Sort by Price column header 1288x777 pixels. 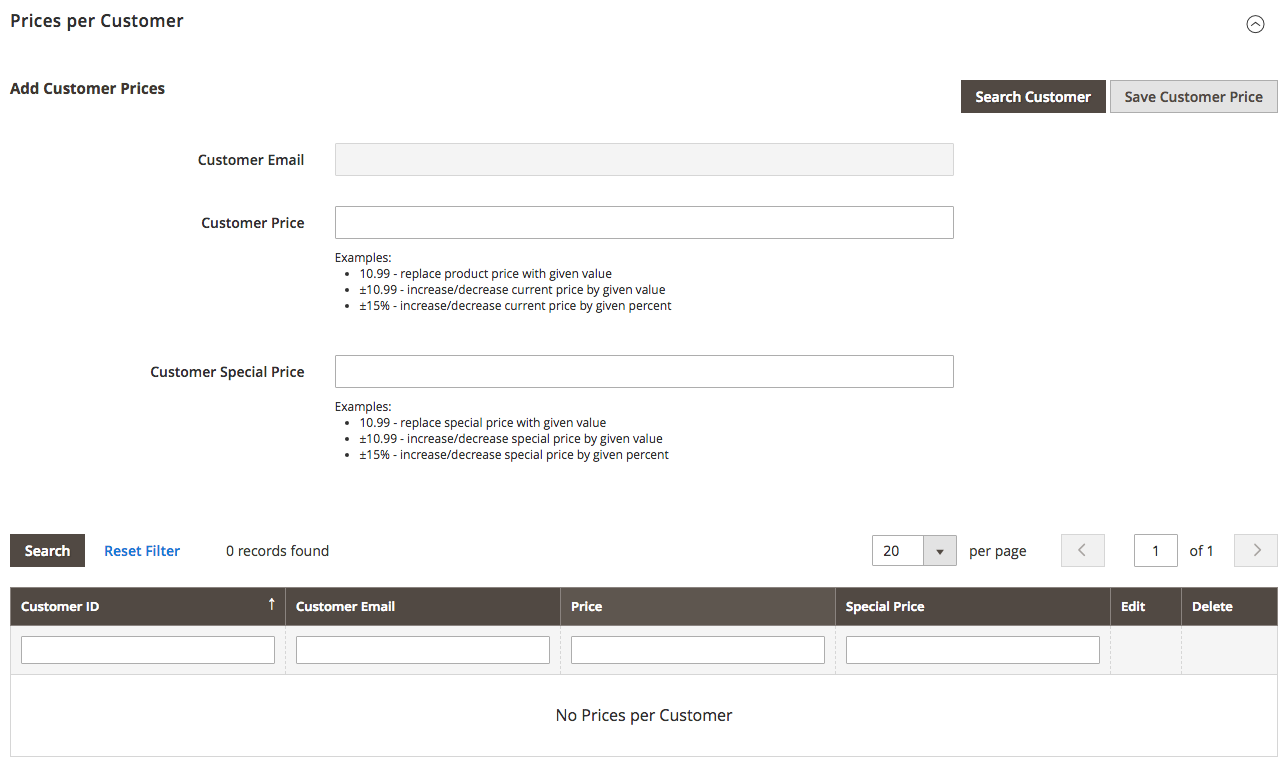tap(698, 607)
